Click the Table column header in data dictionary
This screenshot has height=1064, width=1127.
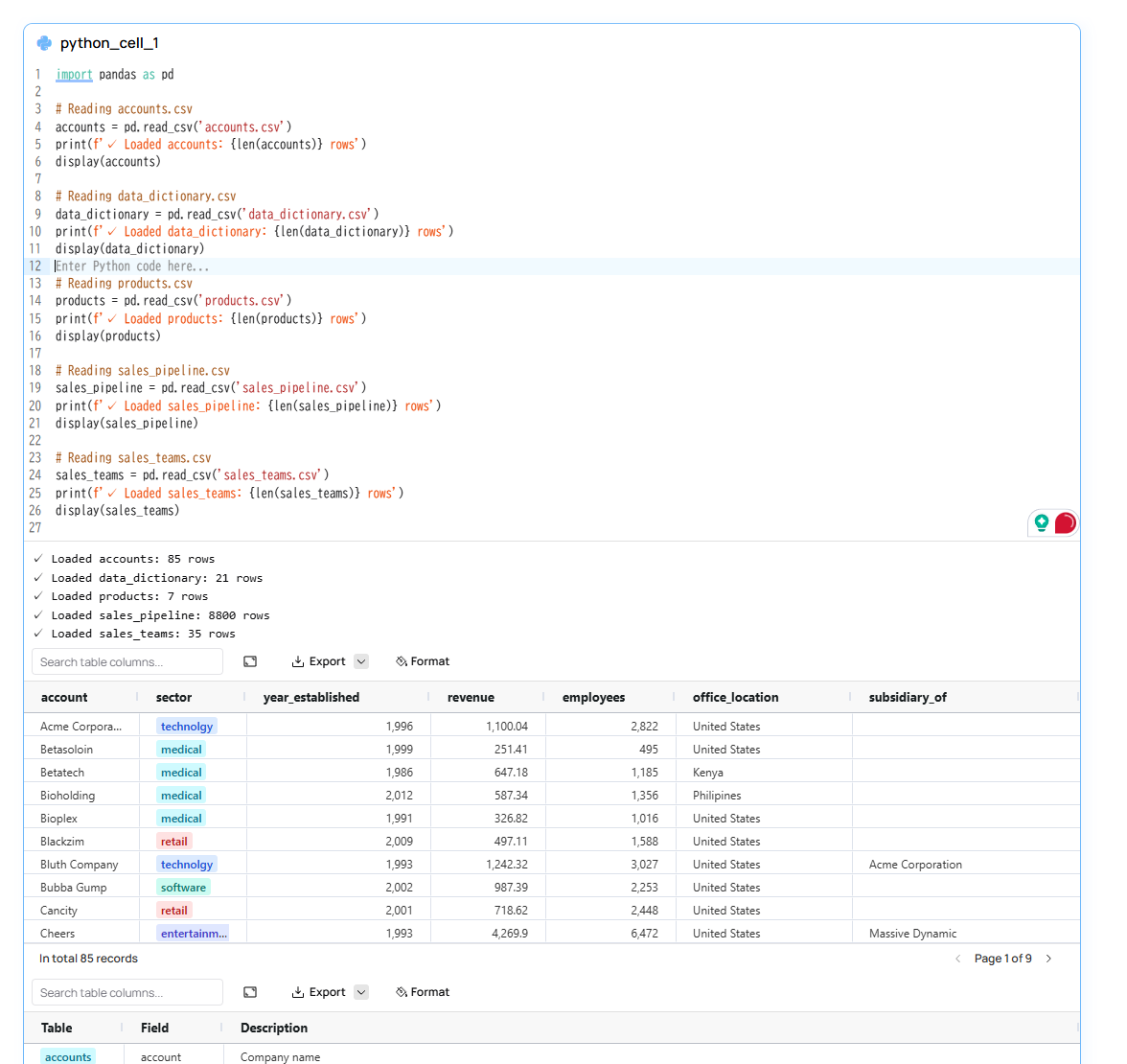point(57,1028)
